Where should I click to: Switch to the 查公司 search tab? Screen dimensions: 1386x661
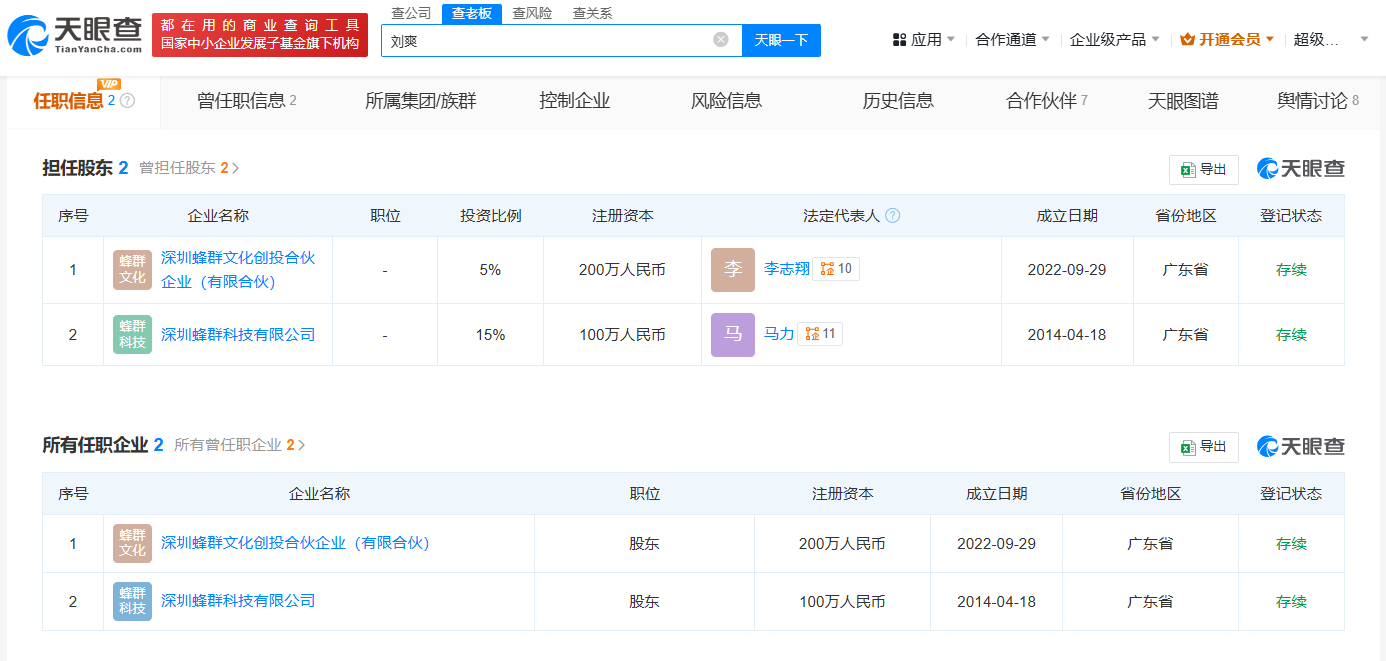click(x=411, y=13)
